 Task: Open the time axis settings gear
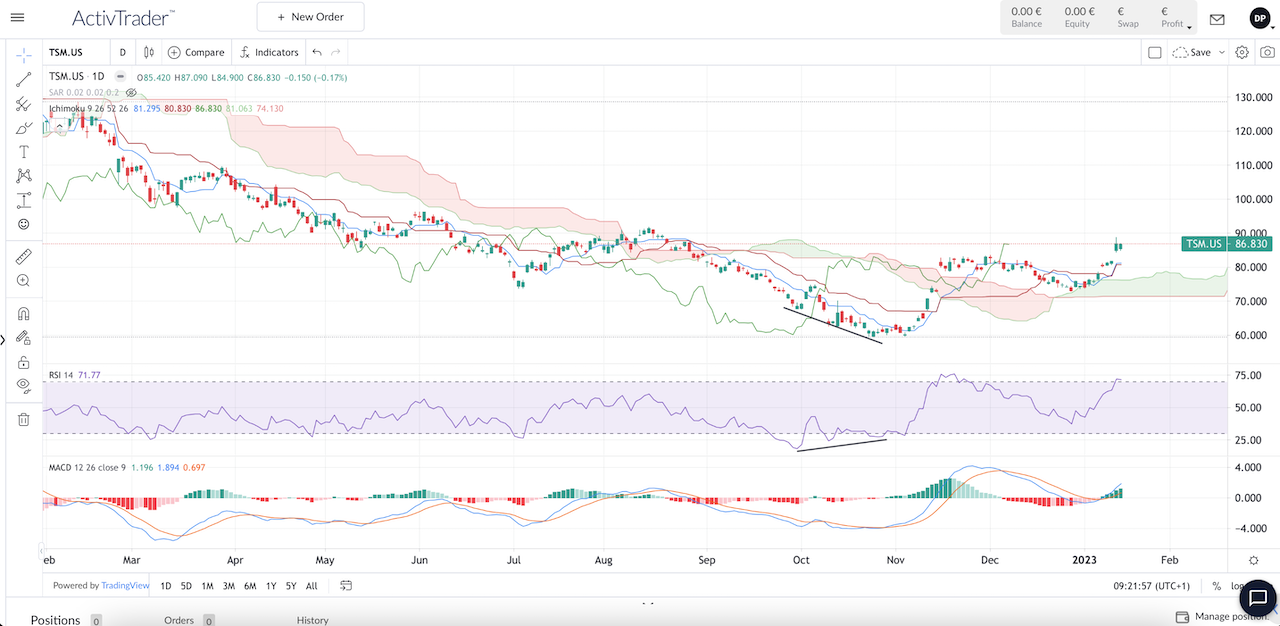click(x=1254, y=560)
